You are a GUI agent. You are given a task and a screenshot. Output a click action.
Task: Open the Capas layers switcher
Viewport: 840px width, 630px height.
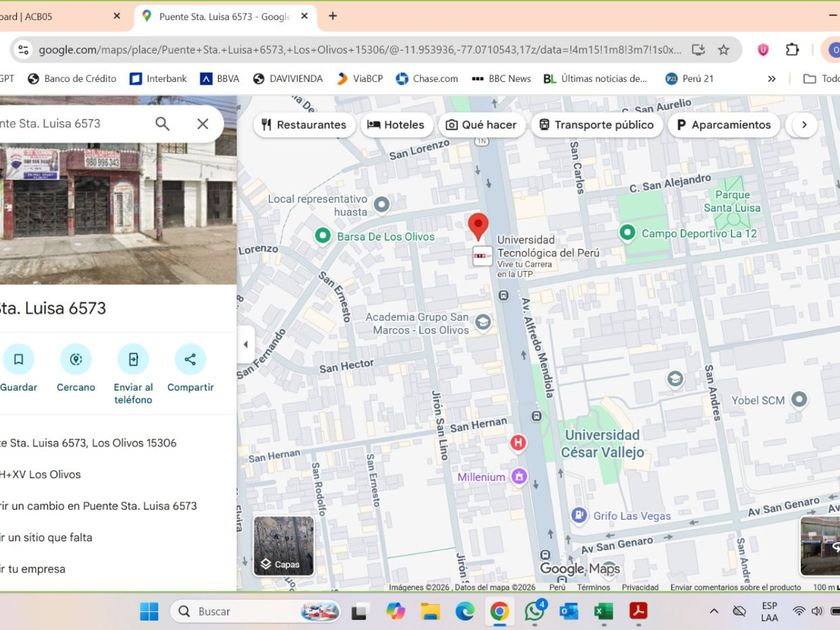click(x=283, y=546)
